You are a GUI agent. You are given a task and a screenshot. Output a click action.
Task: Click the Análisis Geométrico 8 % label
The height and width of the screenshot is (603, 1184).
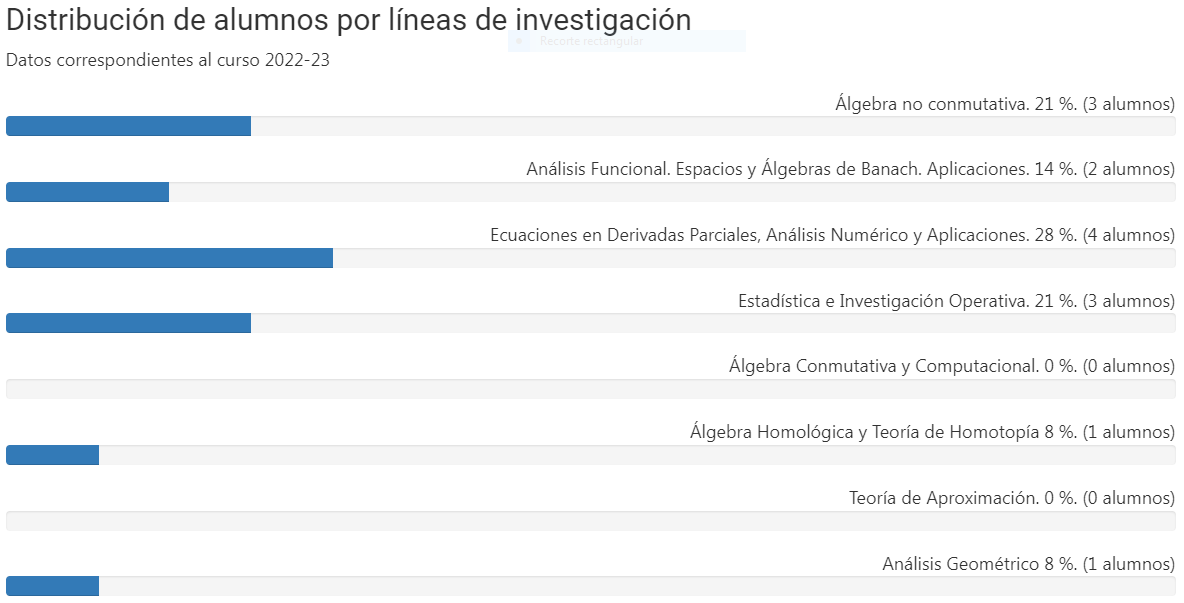coord(1028,564)
